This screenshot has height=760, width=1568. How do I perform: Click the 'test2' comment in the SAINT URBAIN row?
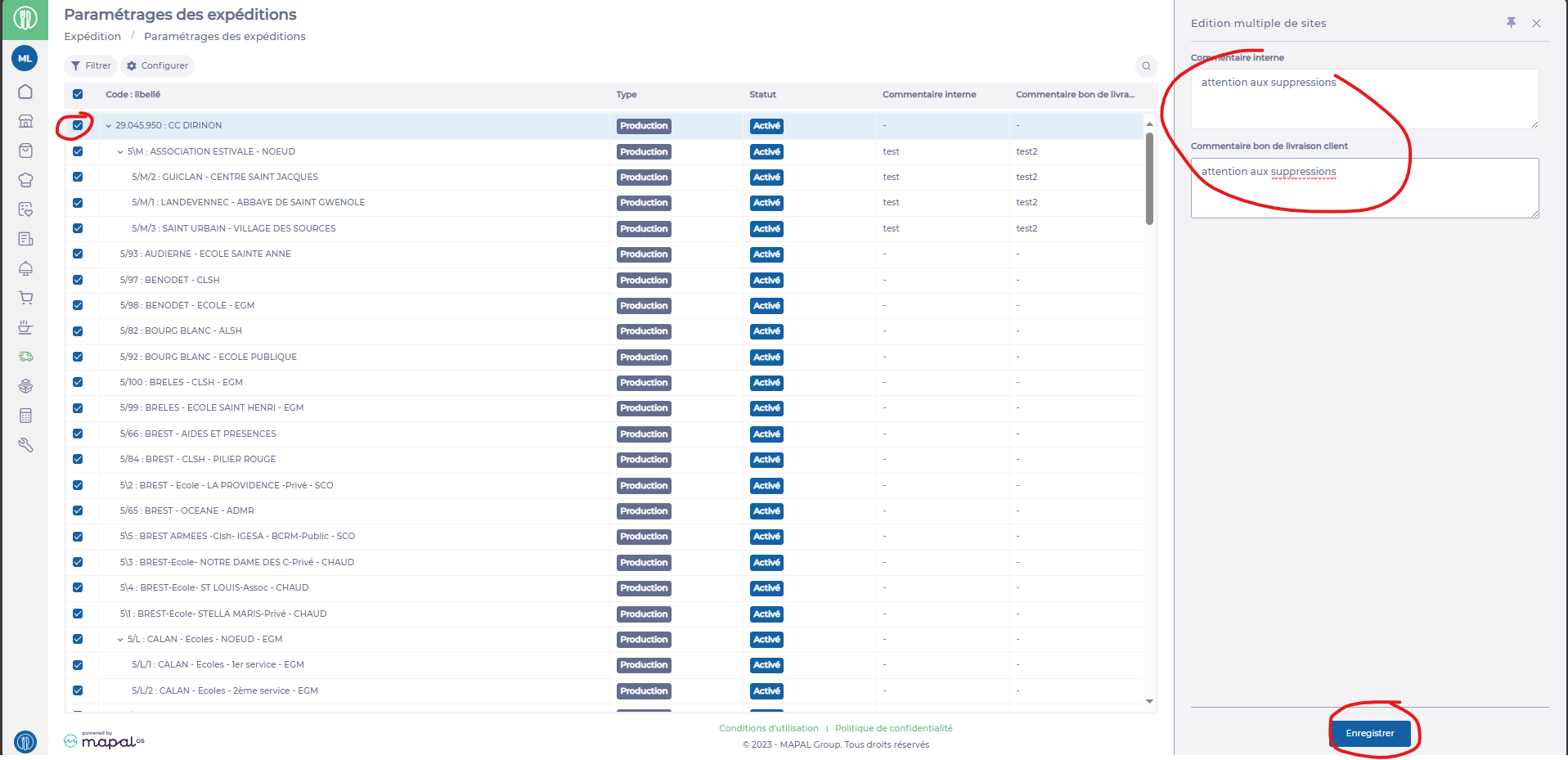pyautogui.click(x=1027, y=228)
